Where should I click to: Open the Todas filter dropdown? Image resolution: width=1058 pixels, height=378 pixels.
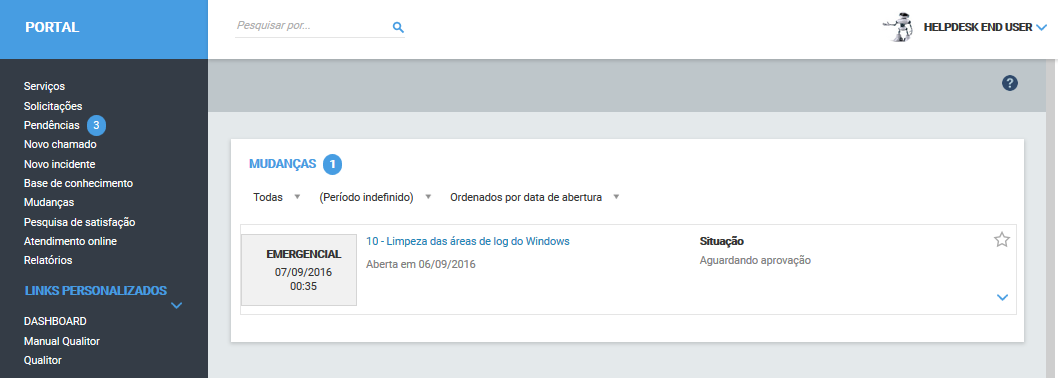pyautogui.click(x=277, y=197)
